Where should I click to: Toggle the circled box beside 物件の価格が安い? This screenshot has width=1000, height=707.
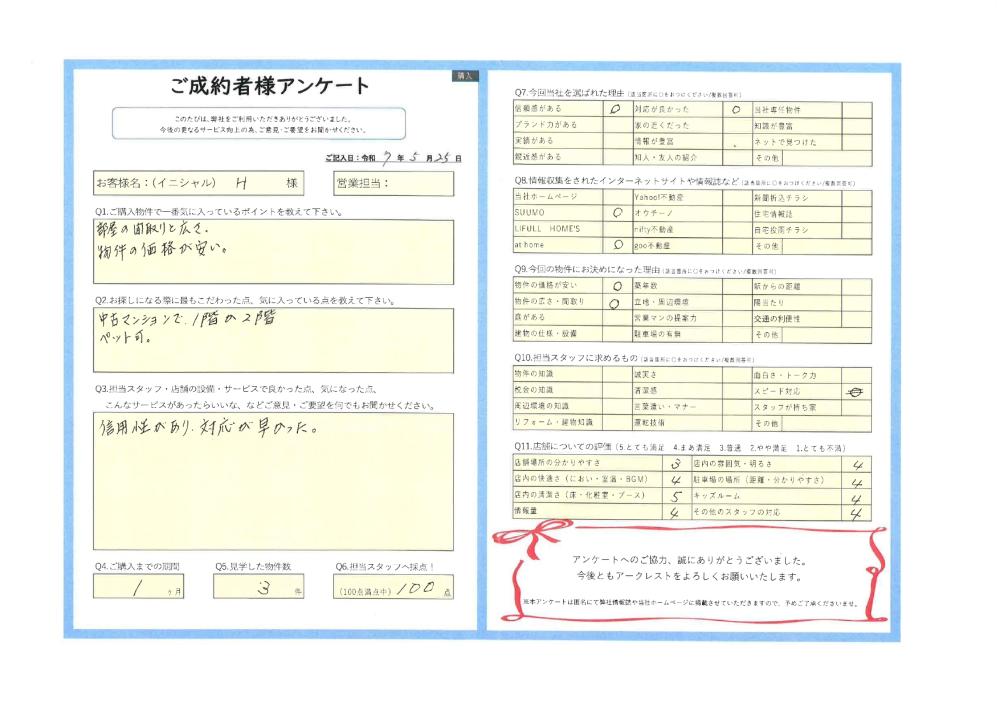(617, 286)
